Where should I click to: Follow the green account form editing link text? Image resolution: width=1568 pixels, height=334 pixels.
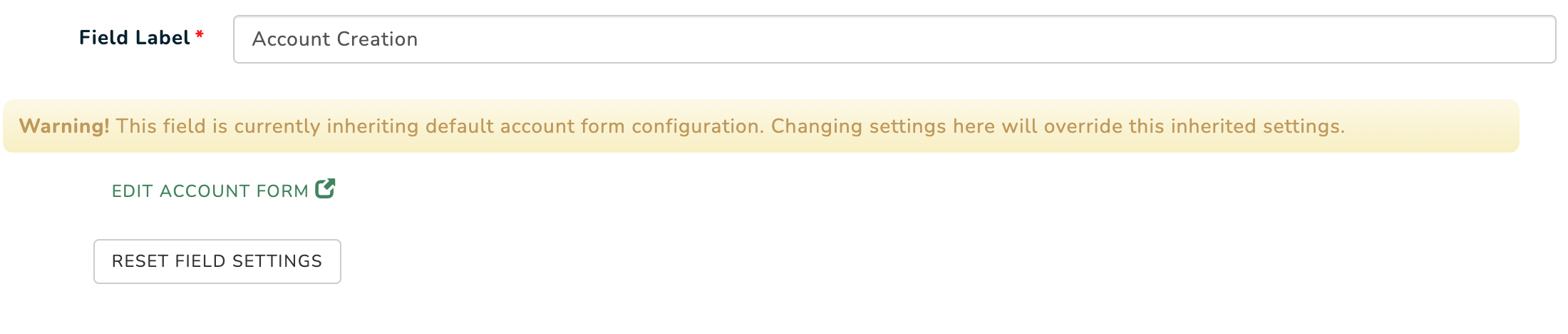click(210, 191)
